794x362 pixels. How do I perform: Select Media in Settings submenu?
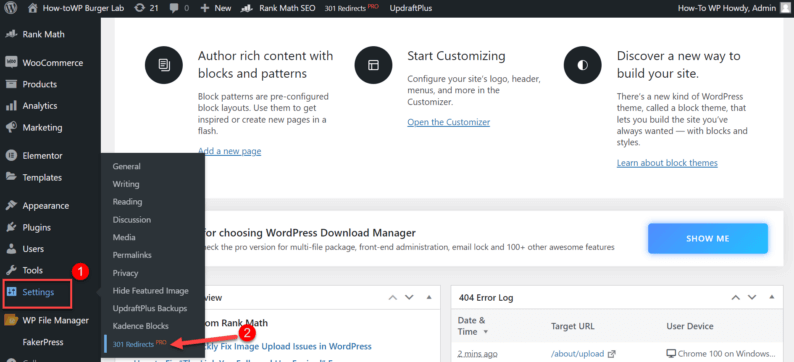tap(124, 237)
